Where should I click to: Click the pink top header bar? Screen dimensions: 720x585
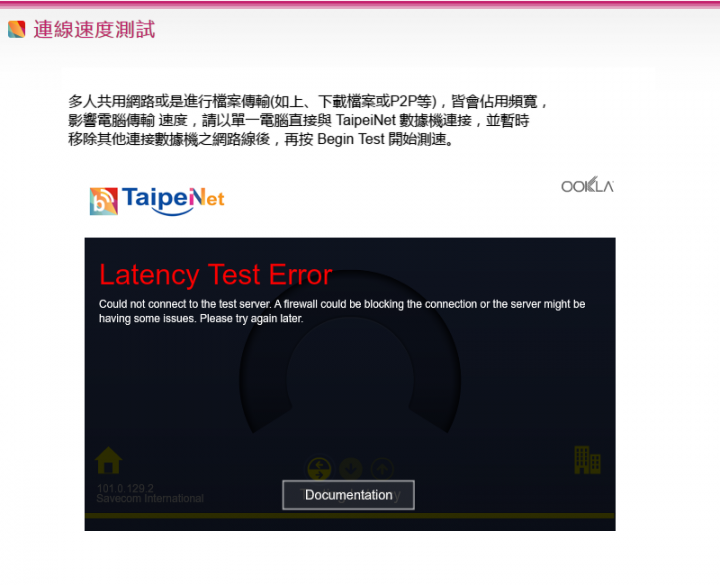pos(360,5)
